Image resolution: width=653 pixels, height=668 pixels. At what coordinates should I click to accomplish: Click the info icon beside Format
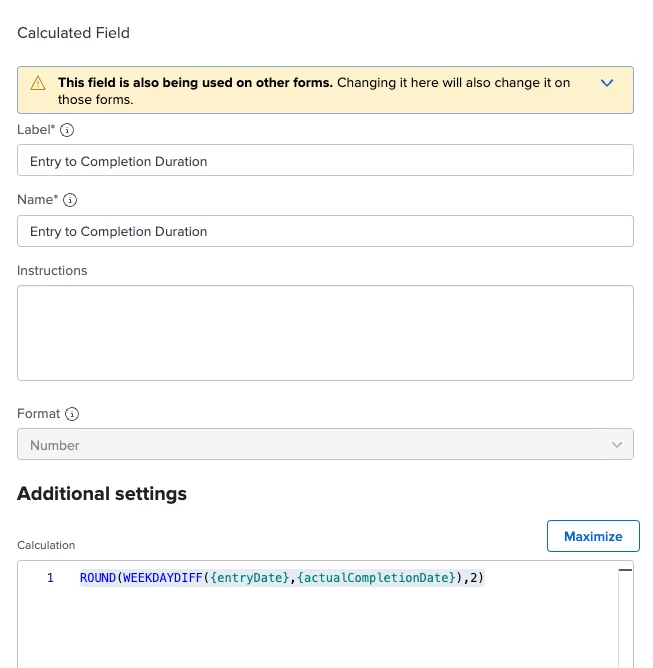tap(72, 414)
